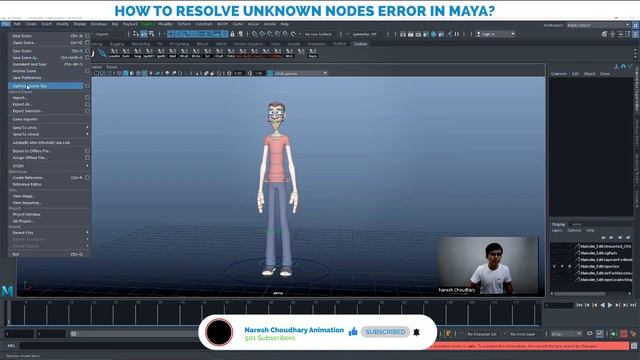Switch to the Display tab of layer editor
Viewport: 640px width, 360px height.
click(x=558, y=224)
